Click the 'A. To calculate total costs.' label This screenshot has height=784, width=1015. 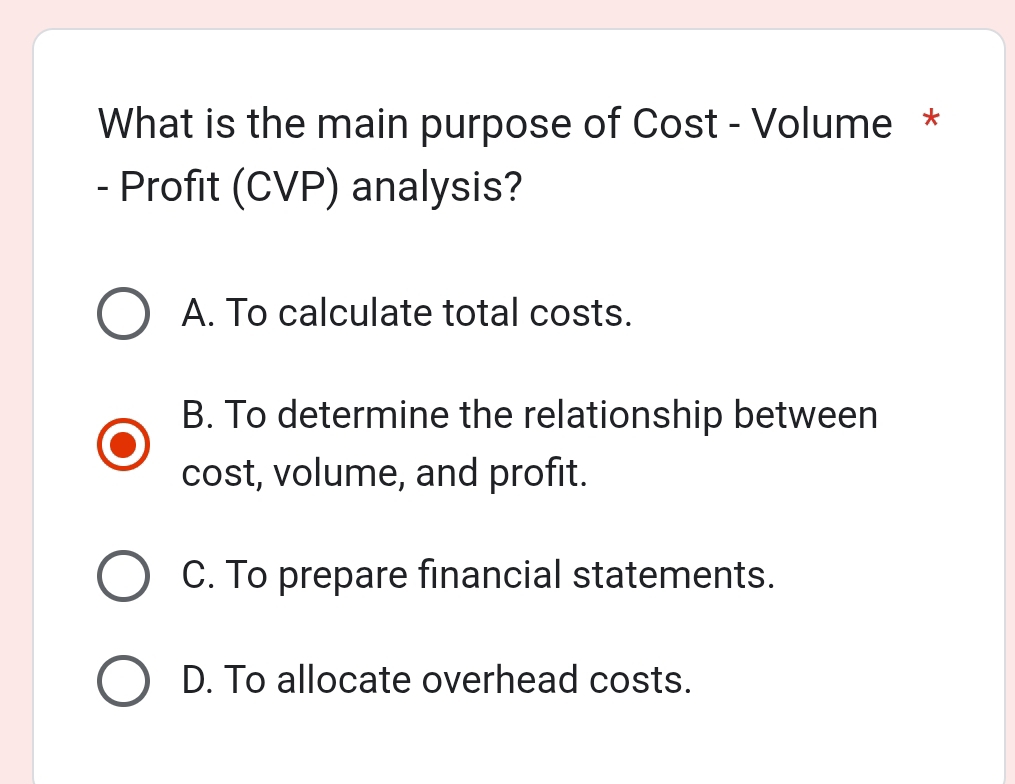click(x=407, y=314)
